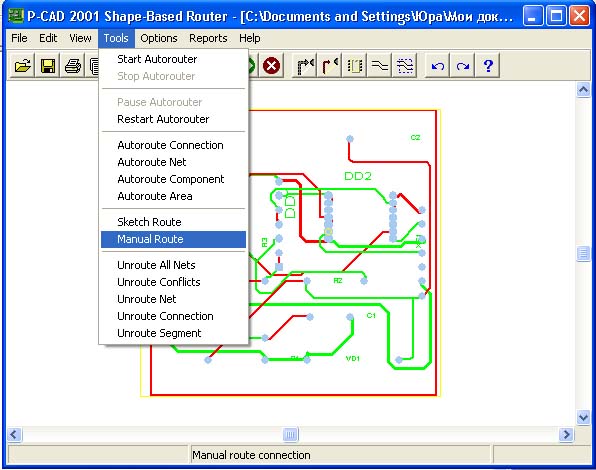Click the Print icon in toolbar
Image resolution: width=596 pixels, height=470 pixels.
coord(72,66)
